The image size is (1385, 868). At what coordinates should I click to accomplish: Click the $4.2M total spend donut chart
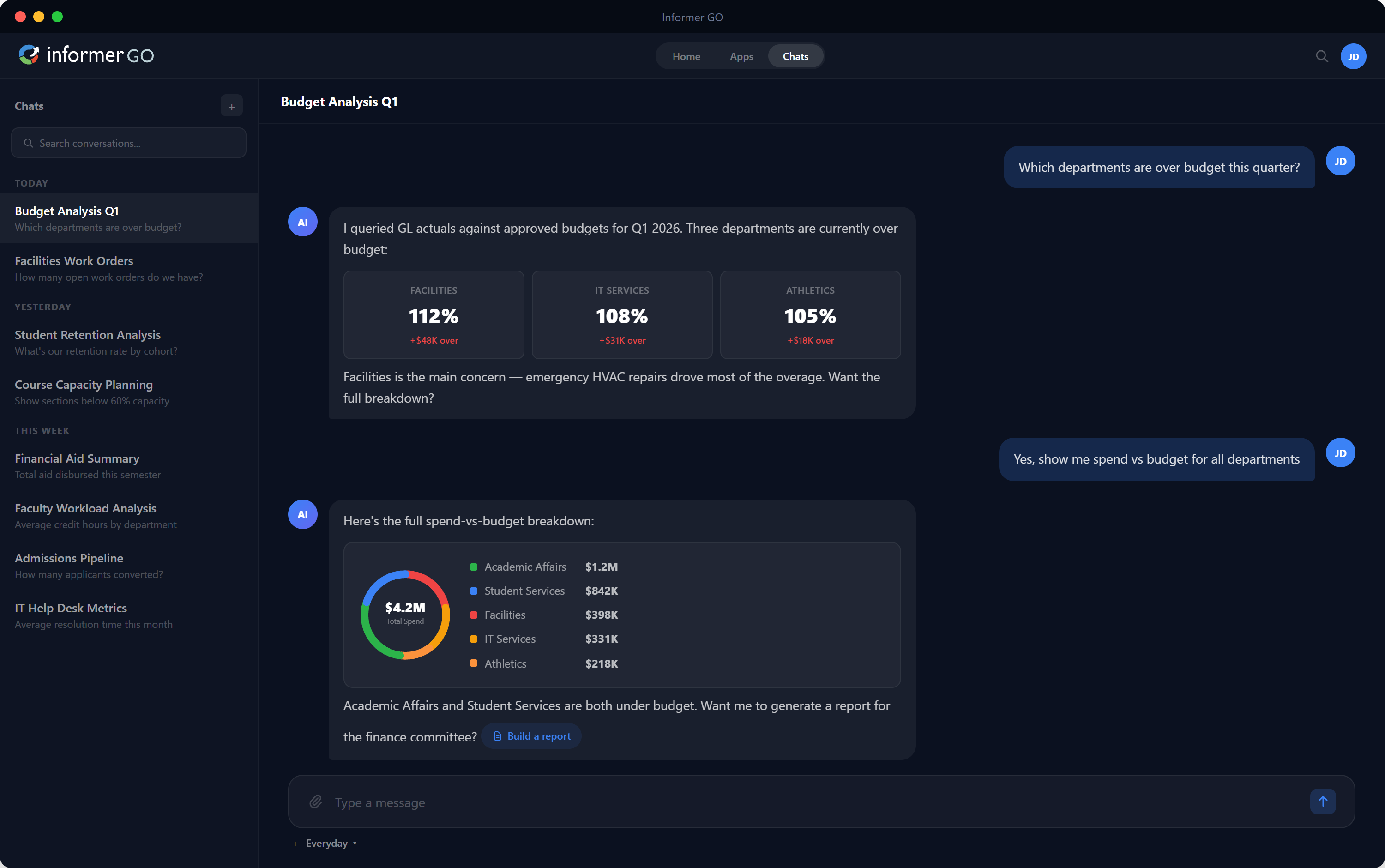pos(405,614)
